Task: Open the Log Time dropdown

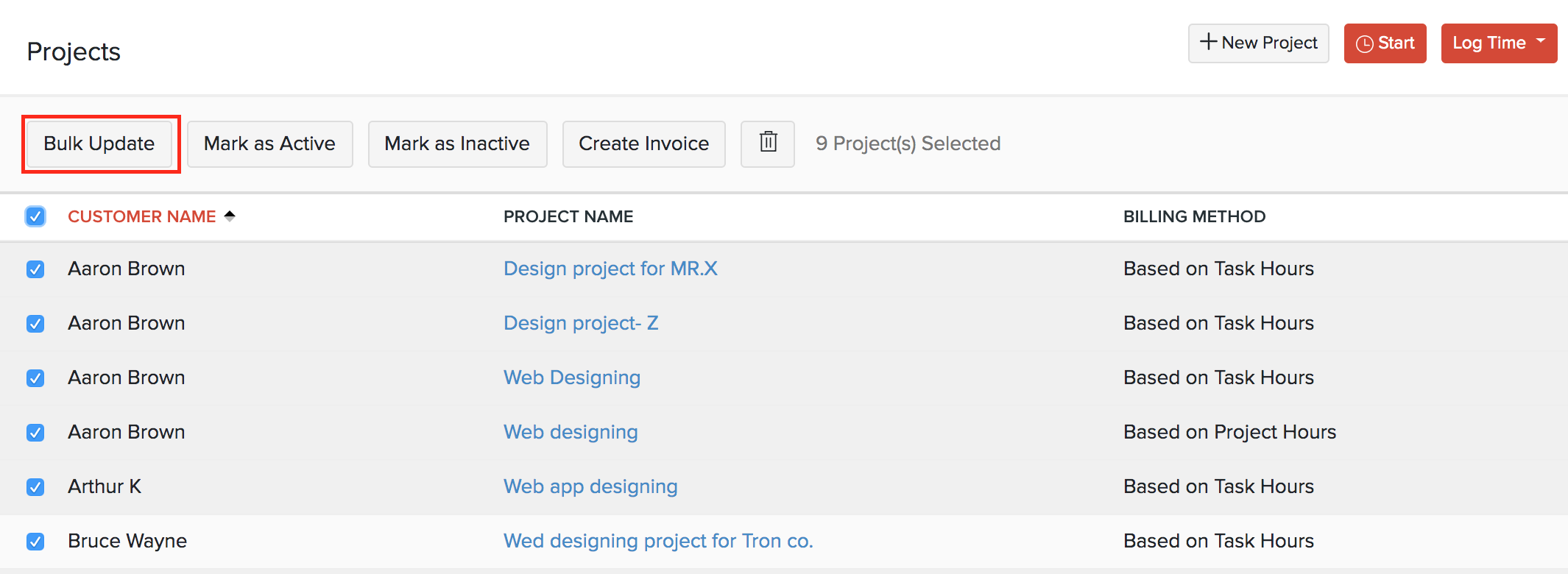Action: click(1498, 43)
